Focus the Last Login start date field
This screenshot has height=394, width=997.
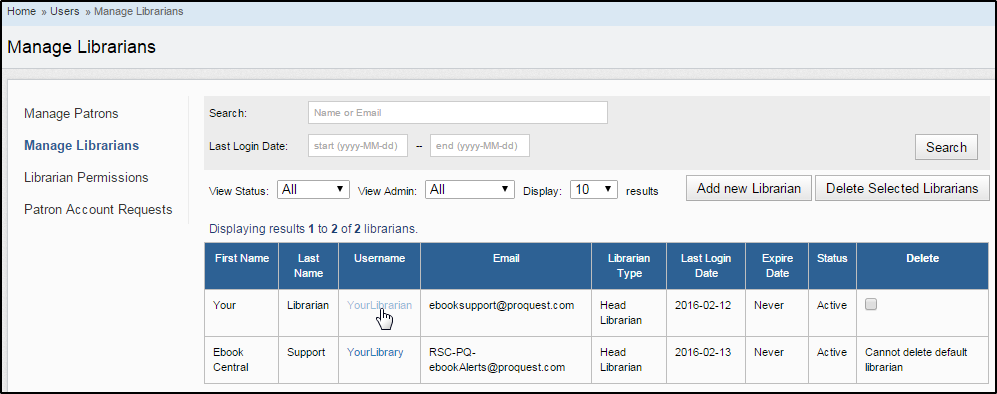coord(358,146)
